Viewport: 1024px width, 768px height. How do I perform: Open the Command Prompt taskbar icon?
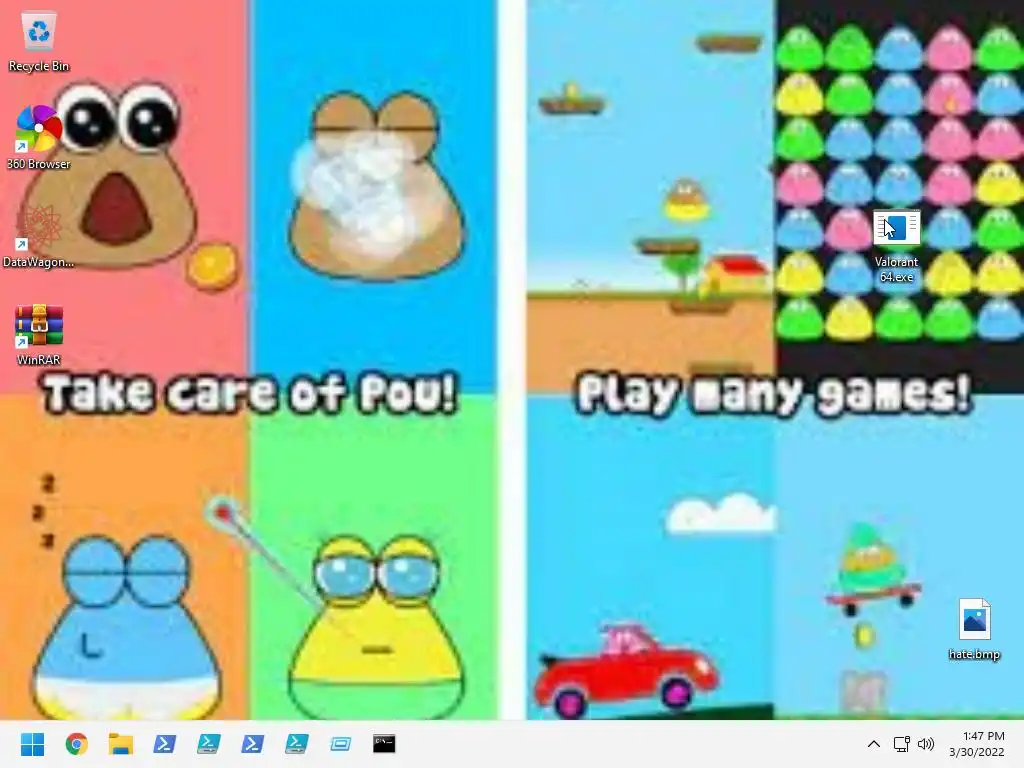click(x=384, y=744)
